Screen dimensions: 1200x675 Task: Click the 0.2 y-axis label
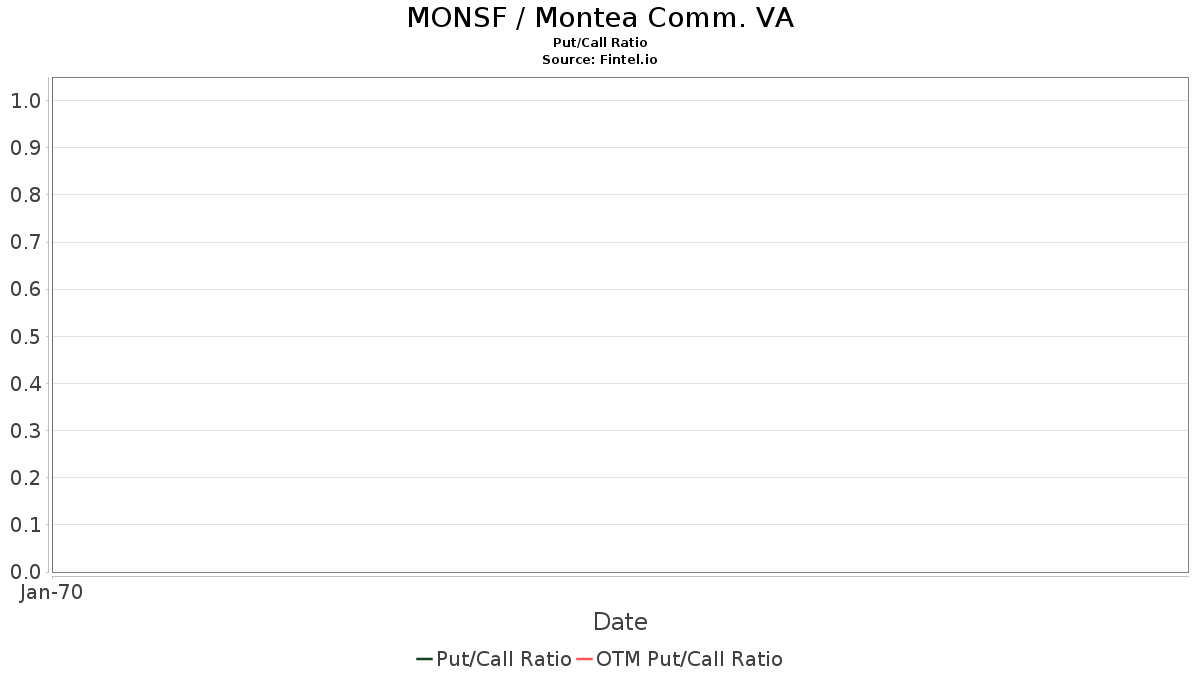pyautogui.click(x=25, y=478)
